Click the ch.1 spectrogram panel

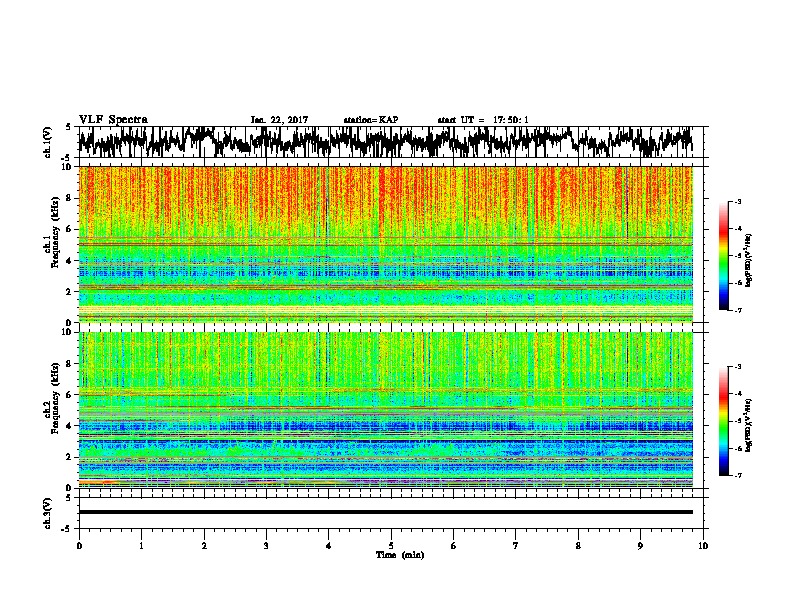coord(385,244)
